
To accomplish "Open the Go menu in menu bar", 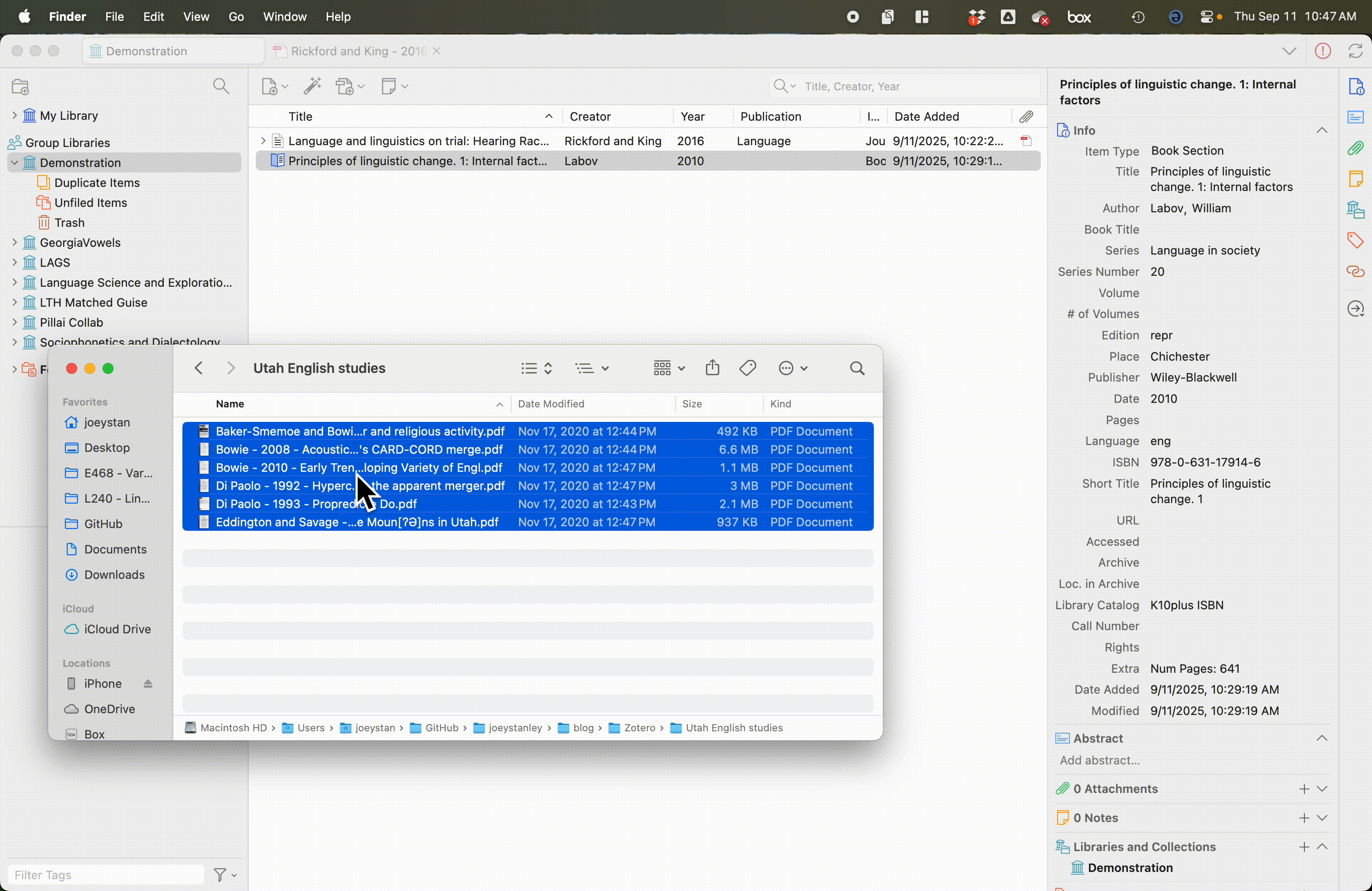I will point(236,17).
